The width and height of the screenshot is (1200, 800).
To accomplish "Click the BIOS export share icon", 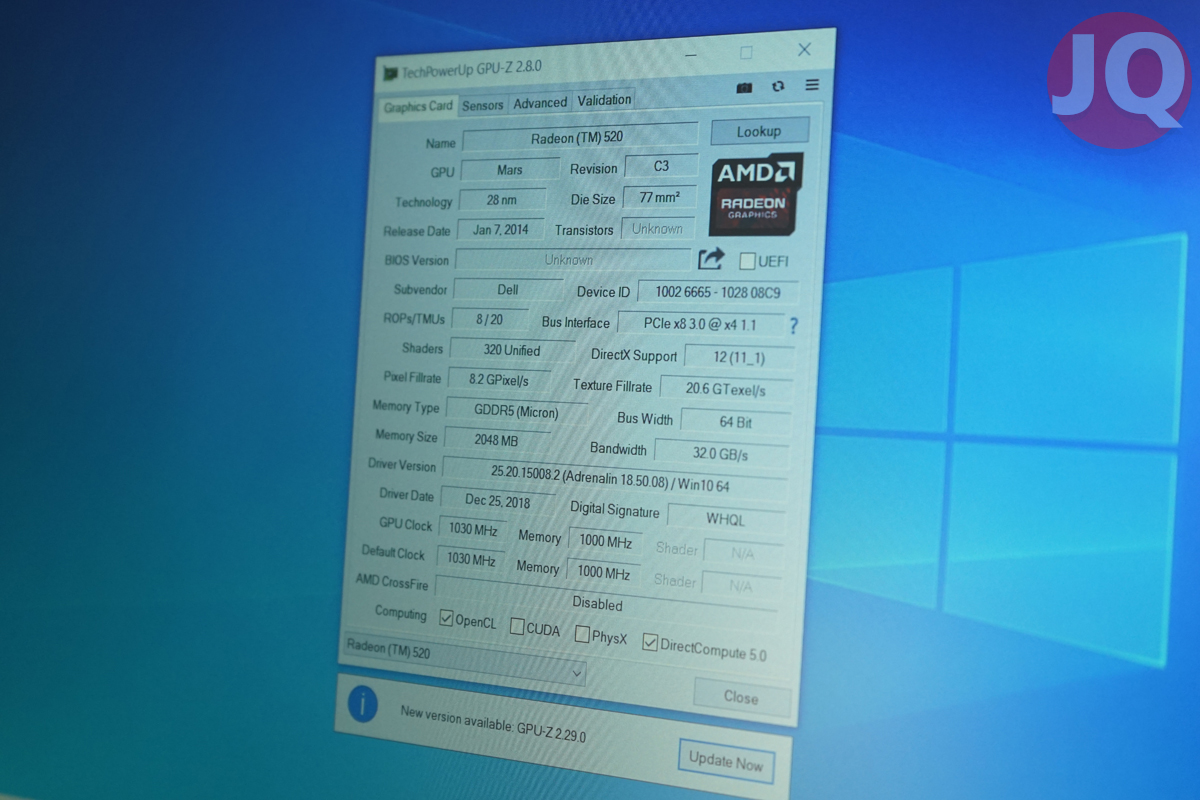I will [710, 259].
